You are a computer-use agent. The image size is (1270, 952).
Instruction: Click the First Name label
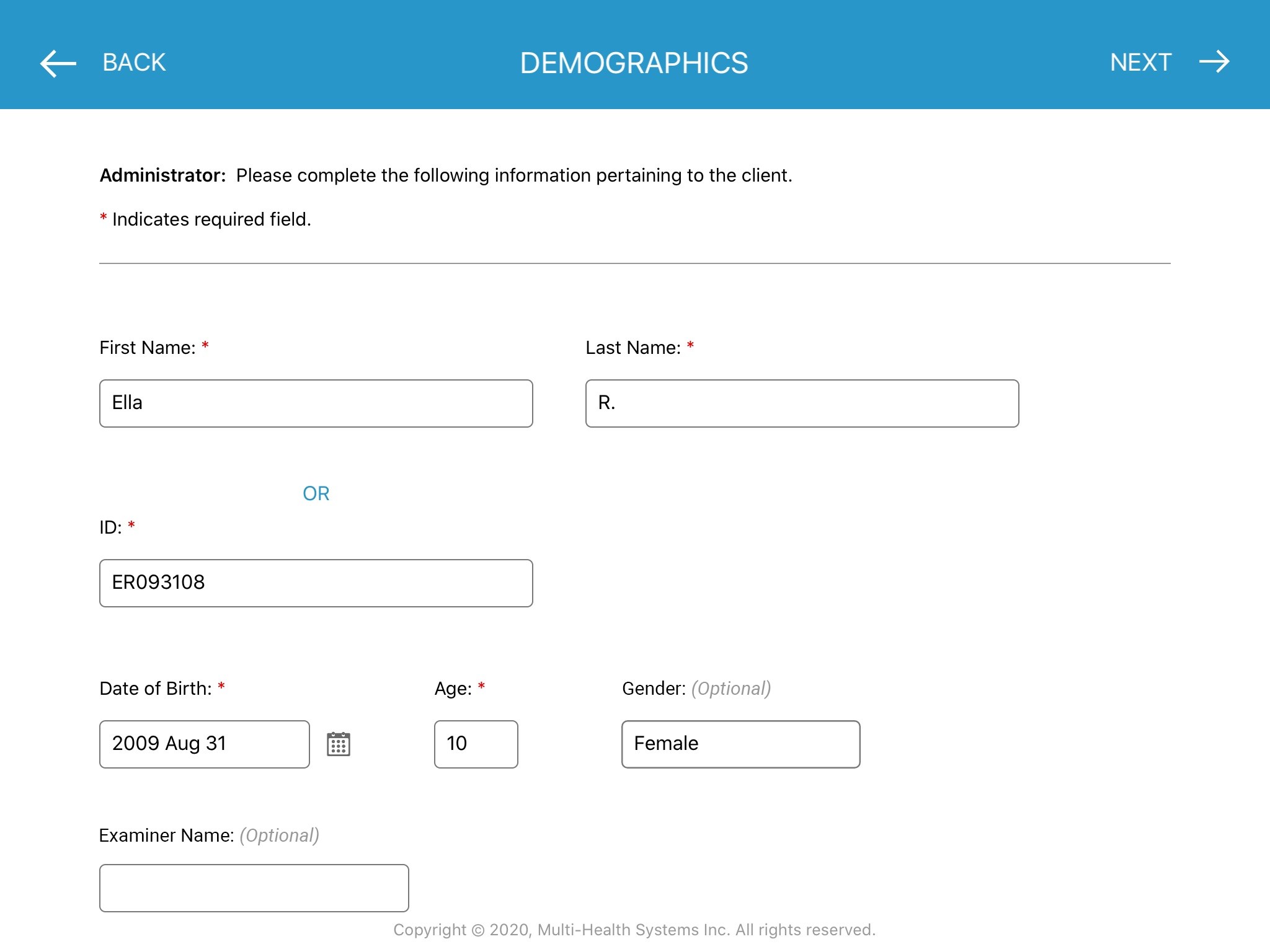[148, 348]
